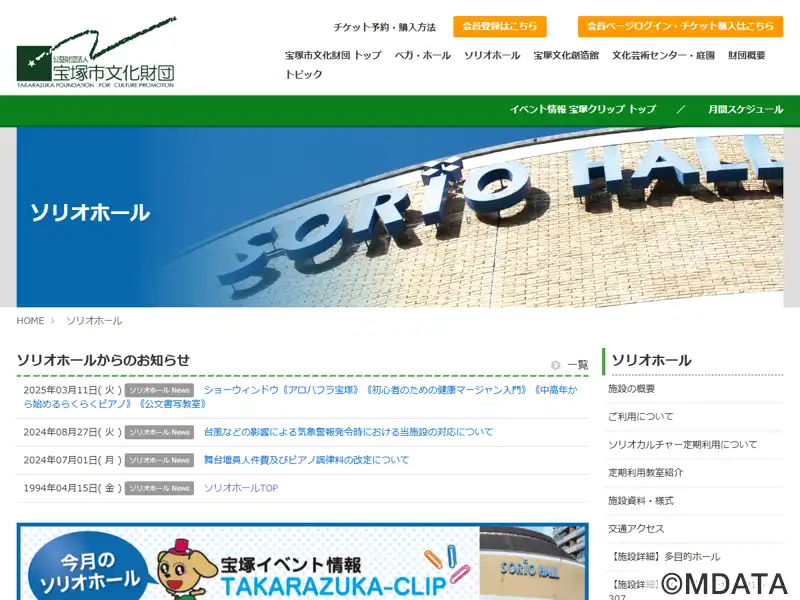Open the typhoon weather warning notice link
This screenshot has height=600, width=800.
(x=348, y=432)
